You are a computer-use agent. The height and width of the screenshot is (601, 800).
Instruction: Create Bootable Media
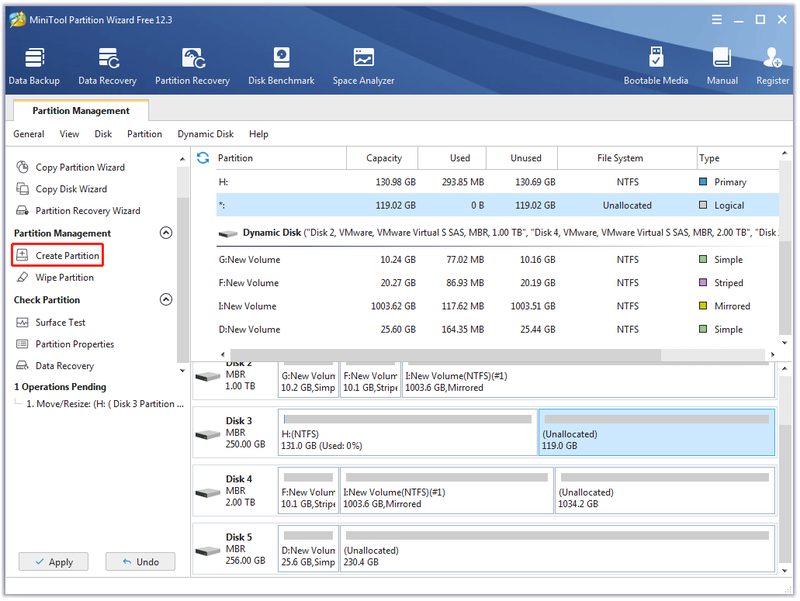pyautogui.click(x=656, y=66)
